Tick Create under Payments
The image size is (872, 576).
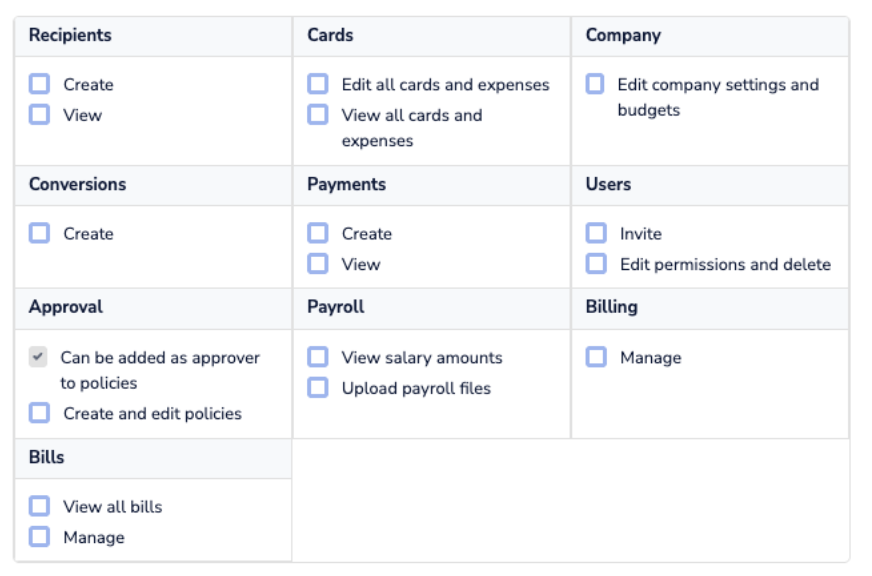pyautogui.click(x=318, y=233)
